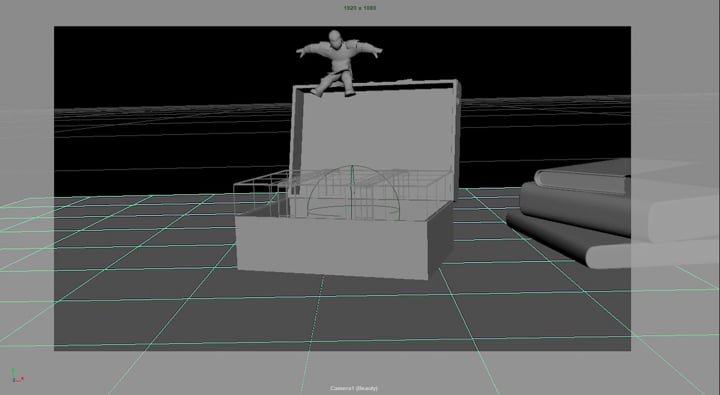Select the T-pose character model
Viewport: 720px width, 395px height.
339,63
